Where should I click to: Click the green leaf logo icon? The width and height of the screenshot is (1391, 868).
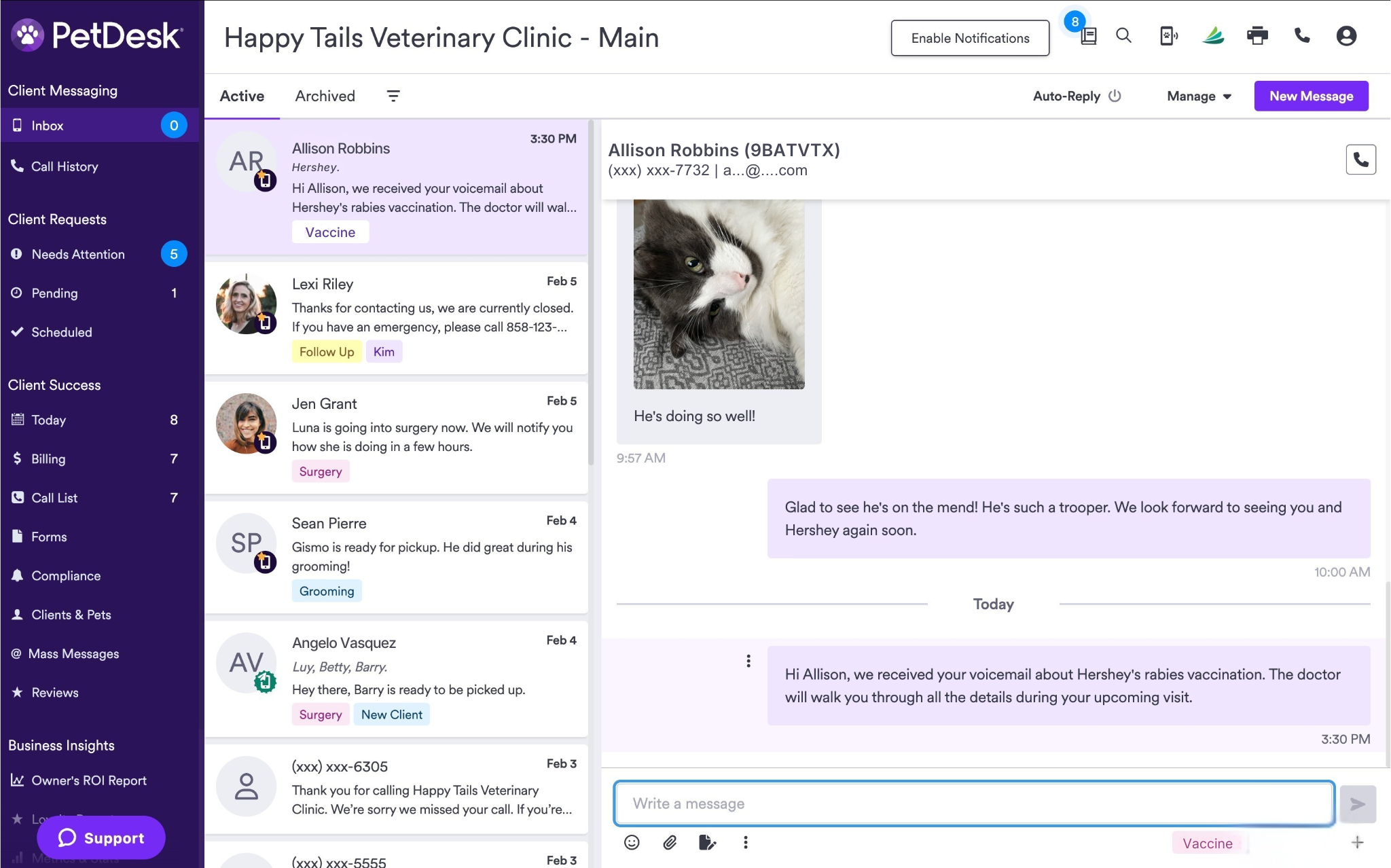point(1213,36)
